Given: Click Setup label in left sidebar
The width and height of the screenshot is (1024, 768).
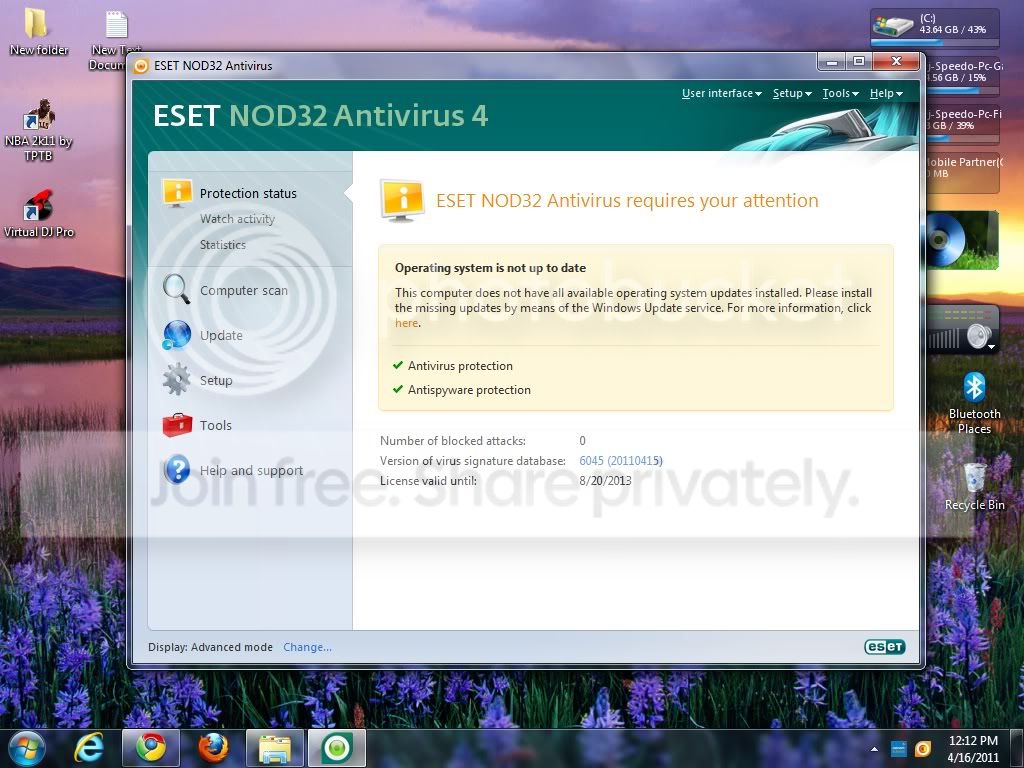Looking at the screenshot, I should coord(216,381).
